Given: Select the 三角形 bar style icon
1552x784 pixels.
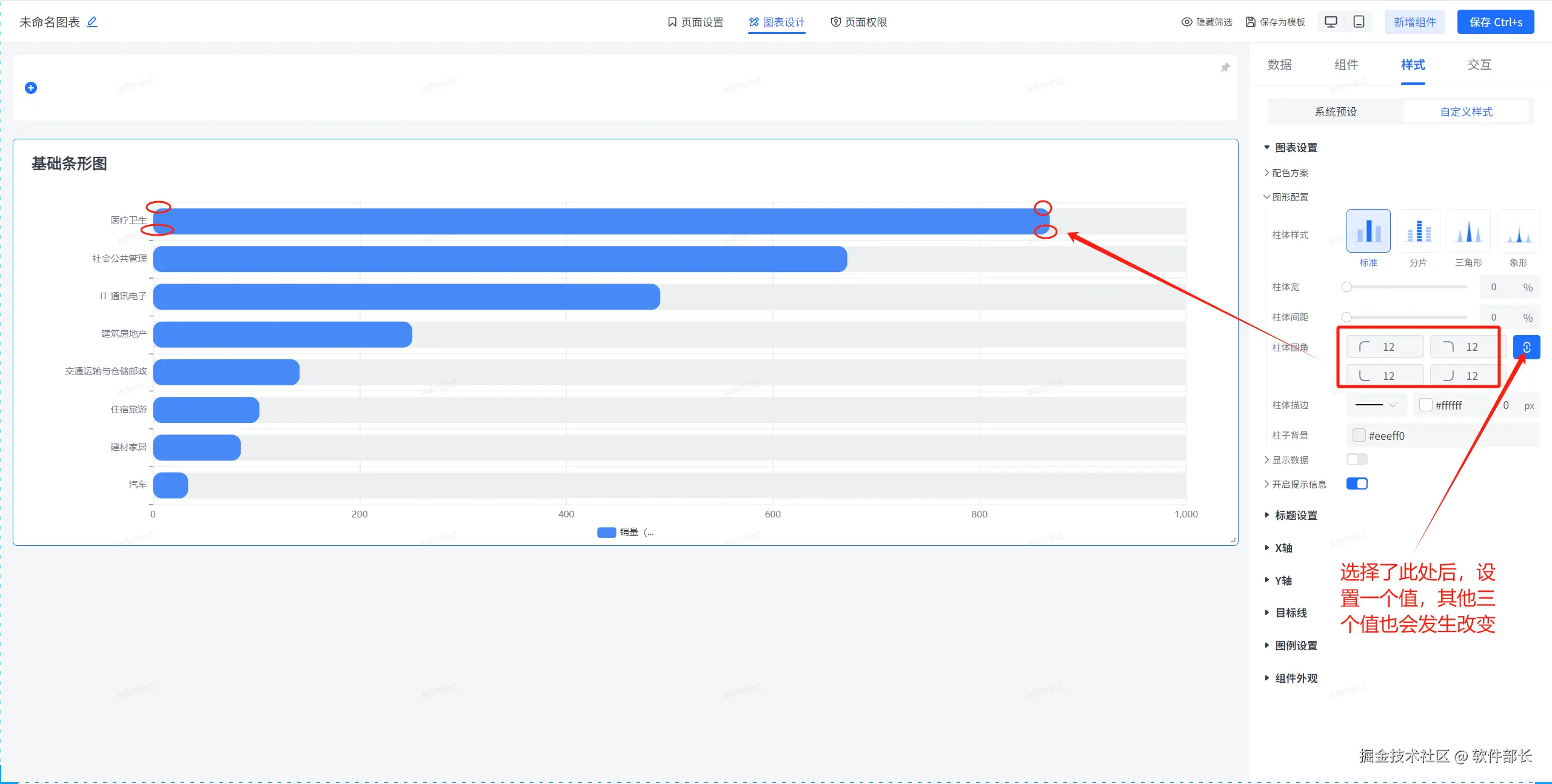Looking at the screenshot, I should click(x=1468, y=231).
